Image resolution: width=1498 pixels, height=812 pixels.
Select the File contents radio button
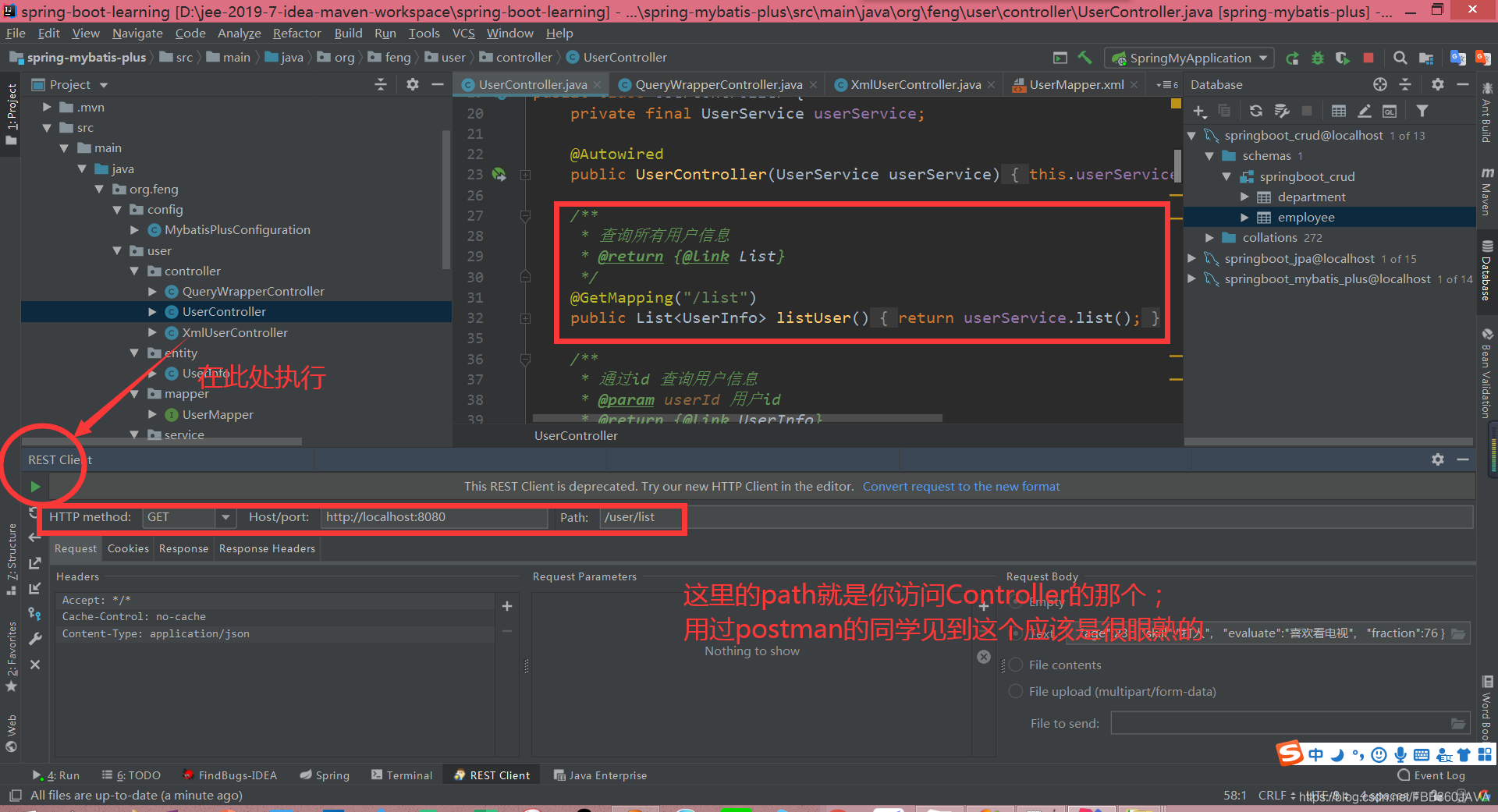coord(1016,665)
